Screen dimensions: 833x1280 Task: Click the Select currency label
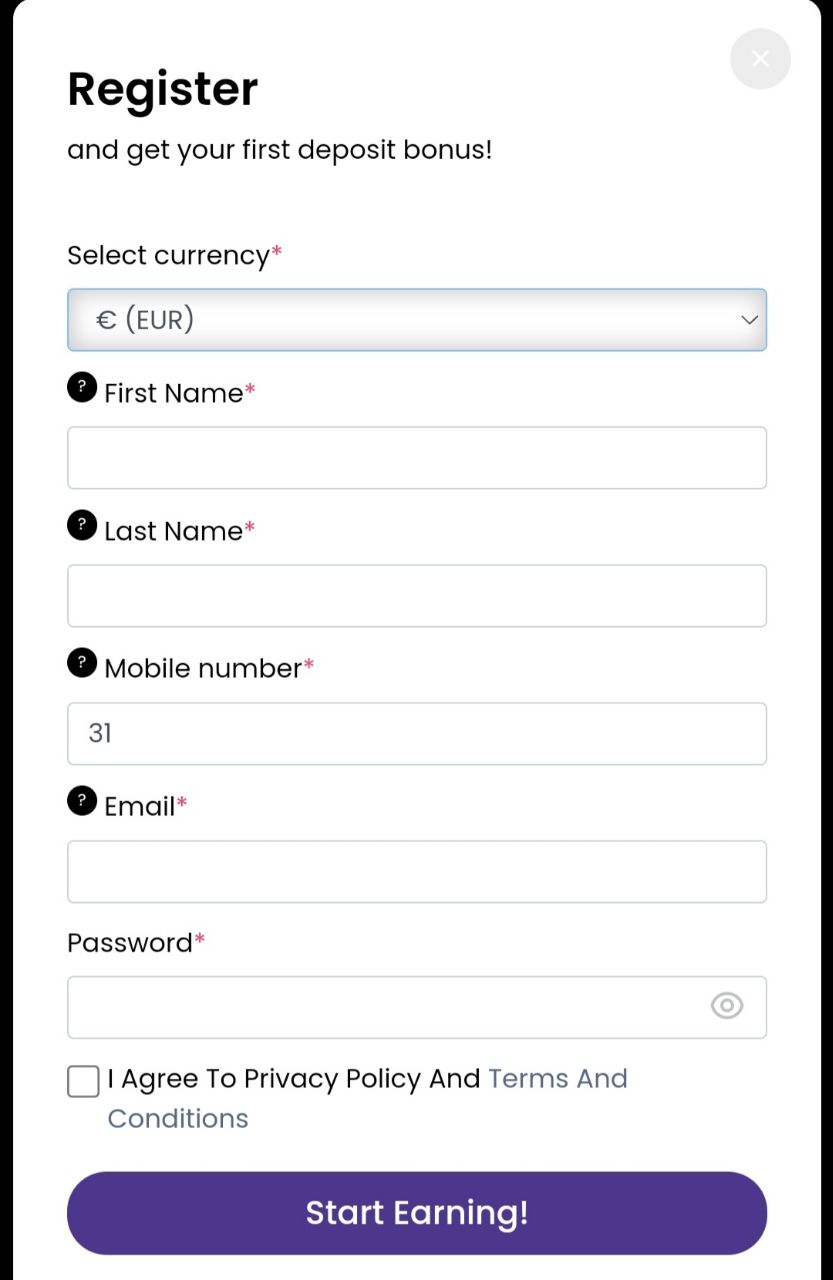click(168, 256)
